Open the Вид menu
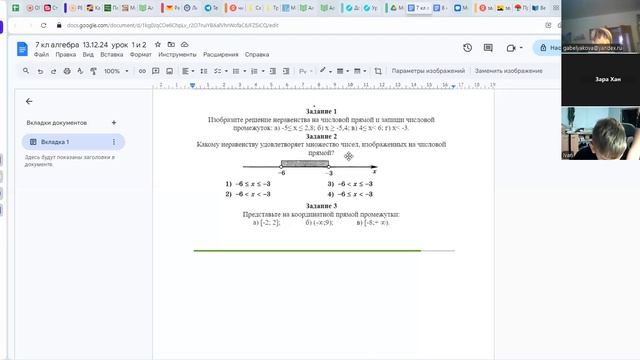640x360 pixels. tap(88, 54)
